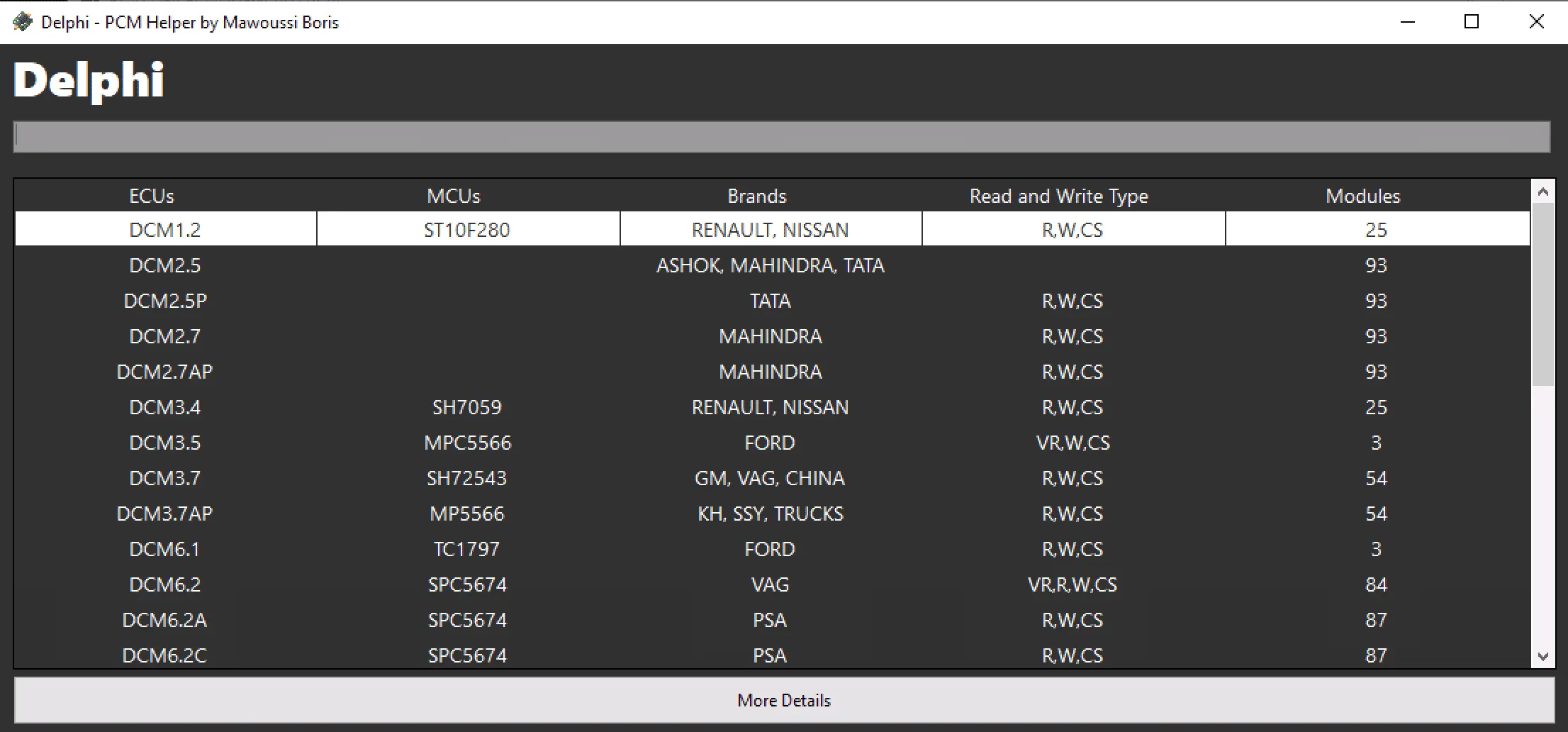Click ASHOK, MAHINDRA, TATA brands cell
Screen dimensions: 1568x732
pyautogui.click(x=771, y=265)
